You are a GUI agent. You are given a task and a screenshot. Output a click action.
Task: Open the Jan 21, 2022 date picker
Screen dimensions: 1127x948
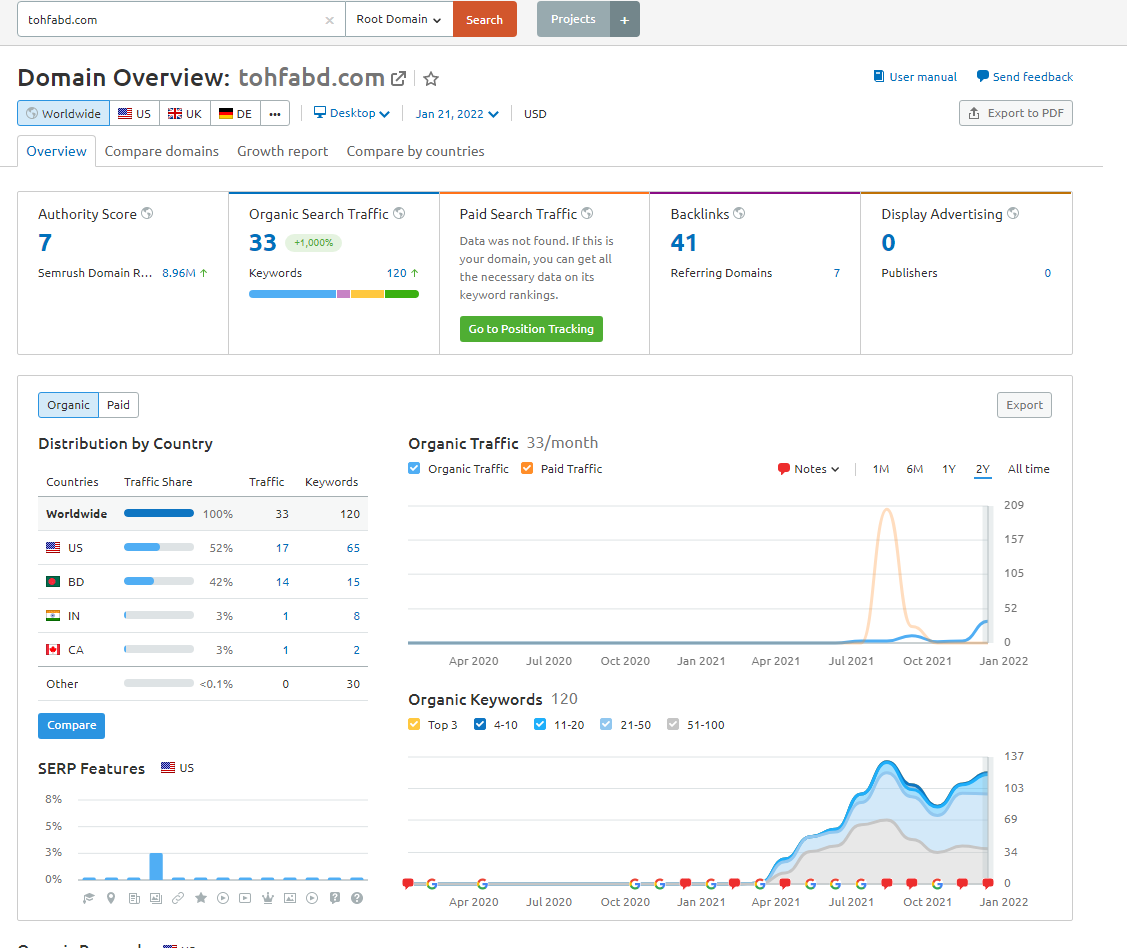pyautogui.click(x=456, y=114)
